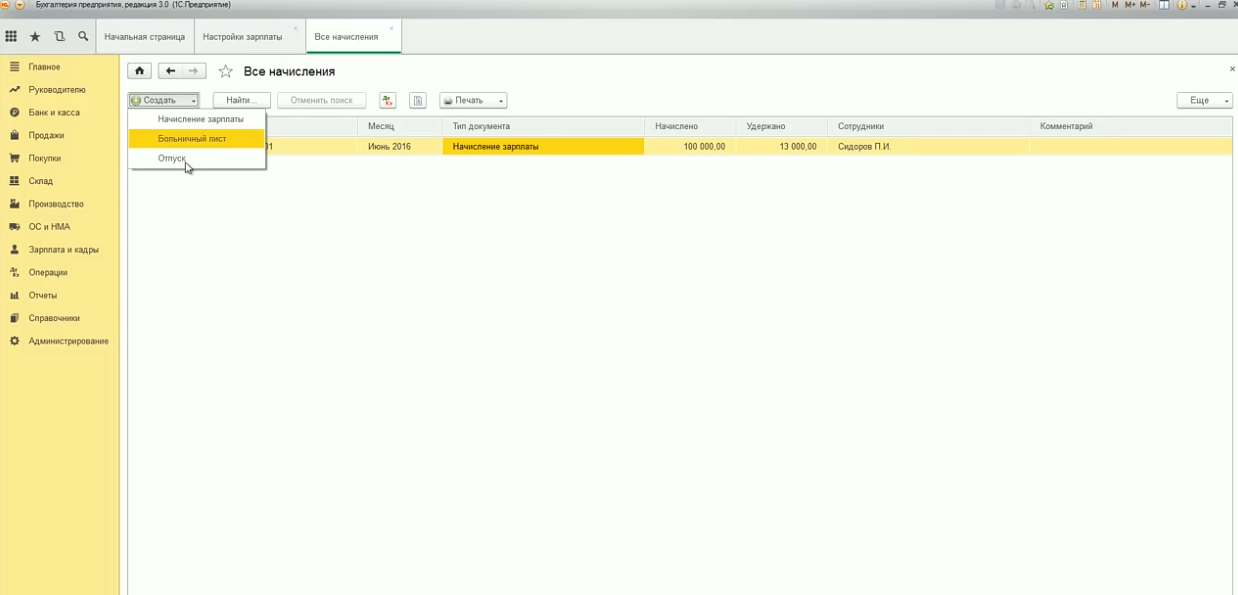Open the Операции section

[60, 272]
